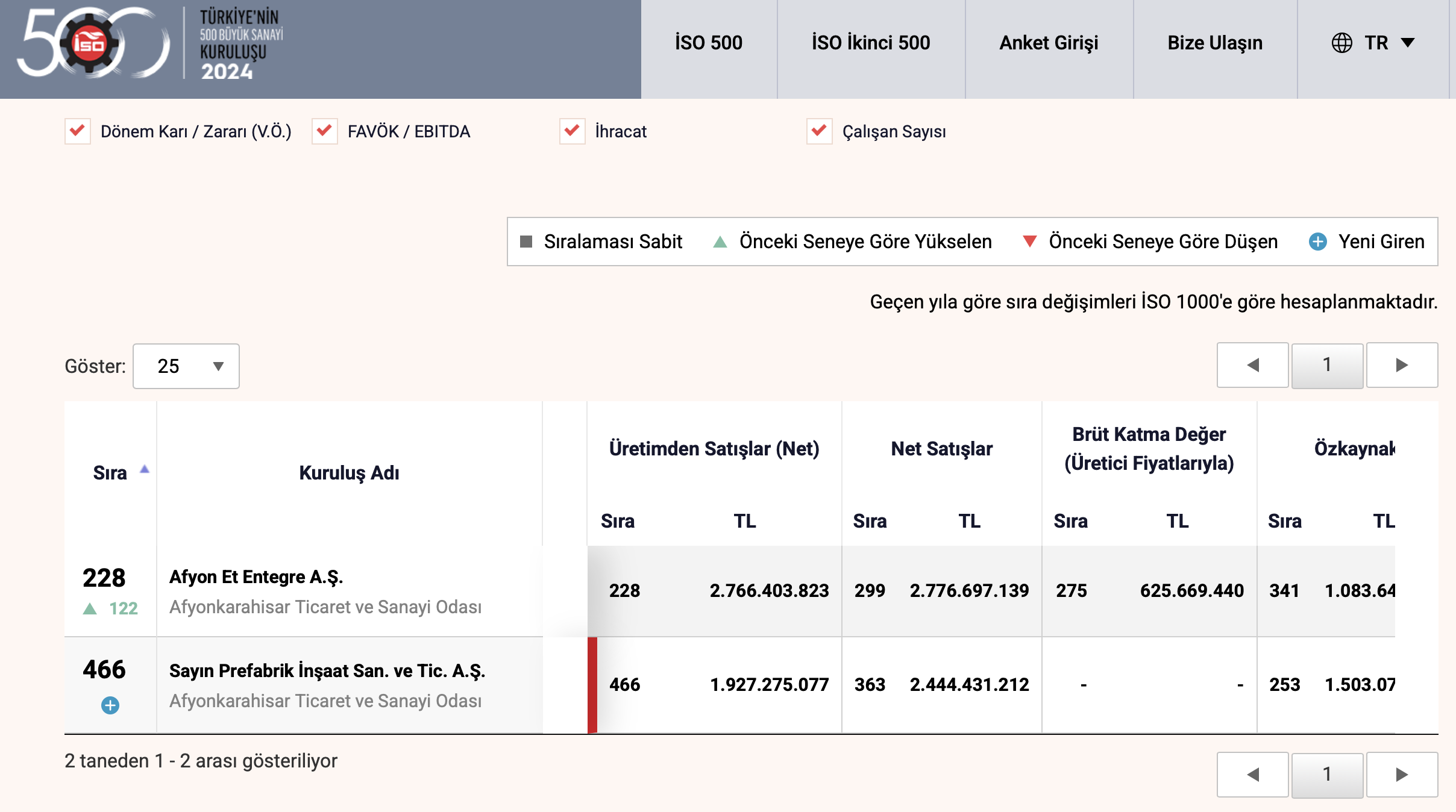
Task: Click rank number 466 in Sıra column
Action: point(104,670)
